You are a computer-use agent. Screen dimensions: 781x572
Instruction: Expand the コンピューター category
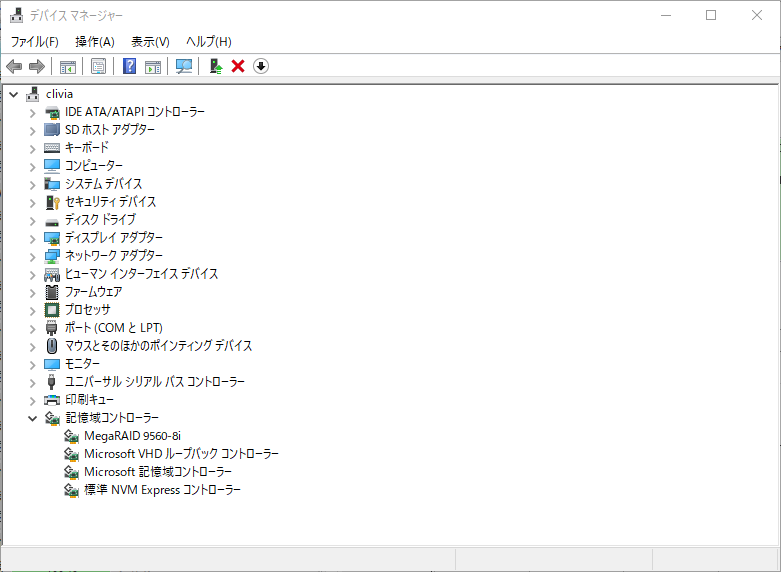32,166
